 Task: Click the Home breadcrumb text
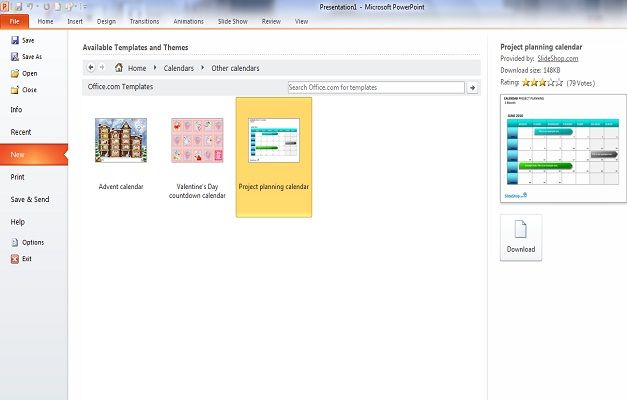[x=137, y=68]
